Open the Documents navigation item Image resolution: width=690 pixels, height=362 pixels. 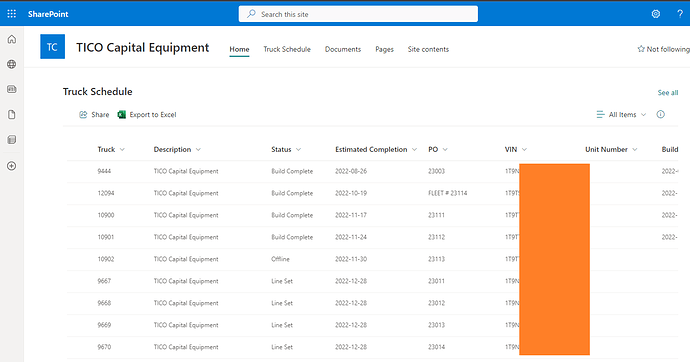(343, 49)
